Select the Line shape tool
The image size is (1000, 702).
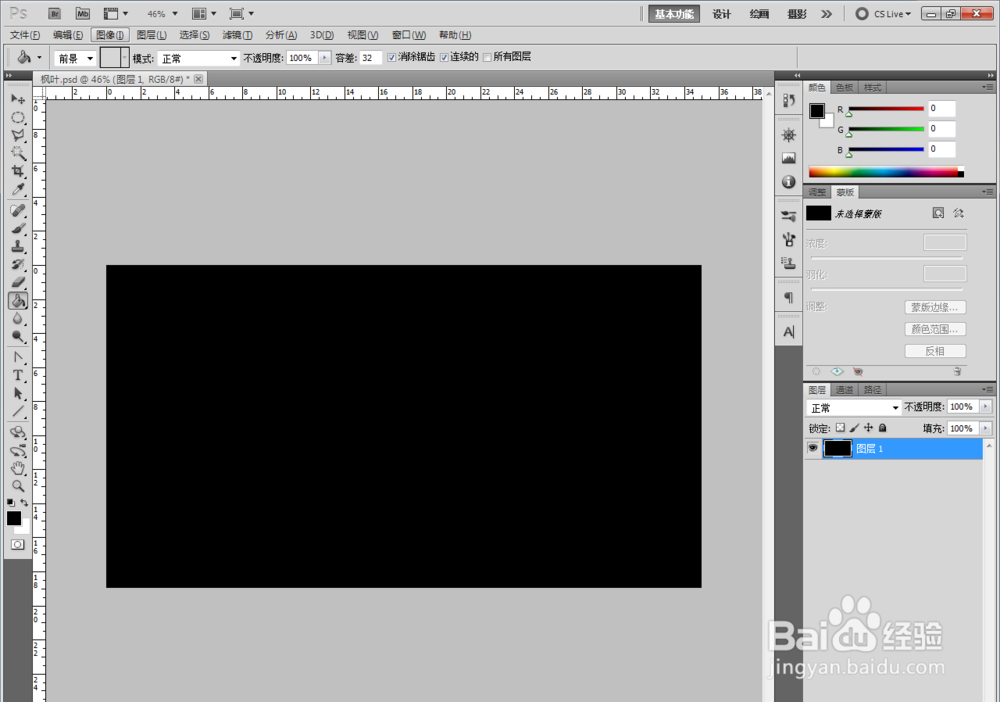tap(18, 411)
